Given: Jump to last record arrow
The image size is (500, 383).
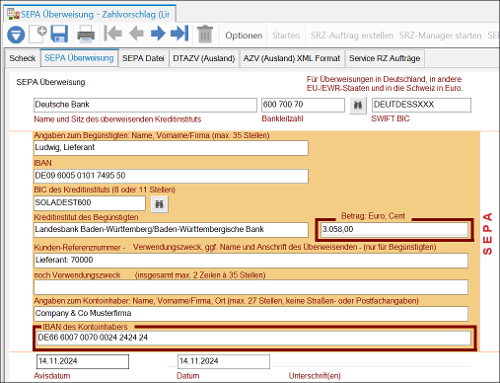Looking at the screenshot, I should [x=180, y=34].
